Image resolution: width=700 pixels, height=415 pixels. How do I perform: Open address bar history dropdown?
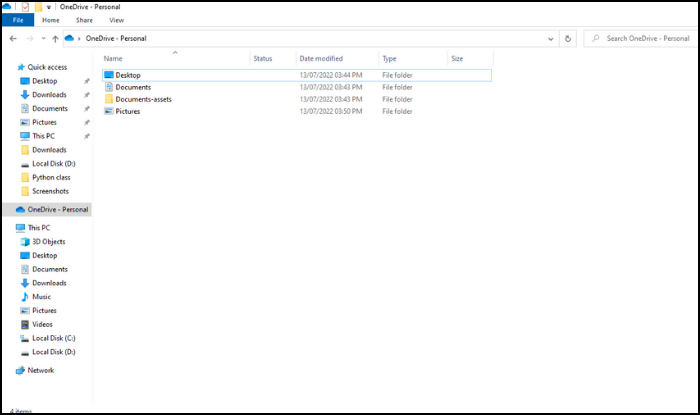(x=551, y=39)
